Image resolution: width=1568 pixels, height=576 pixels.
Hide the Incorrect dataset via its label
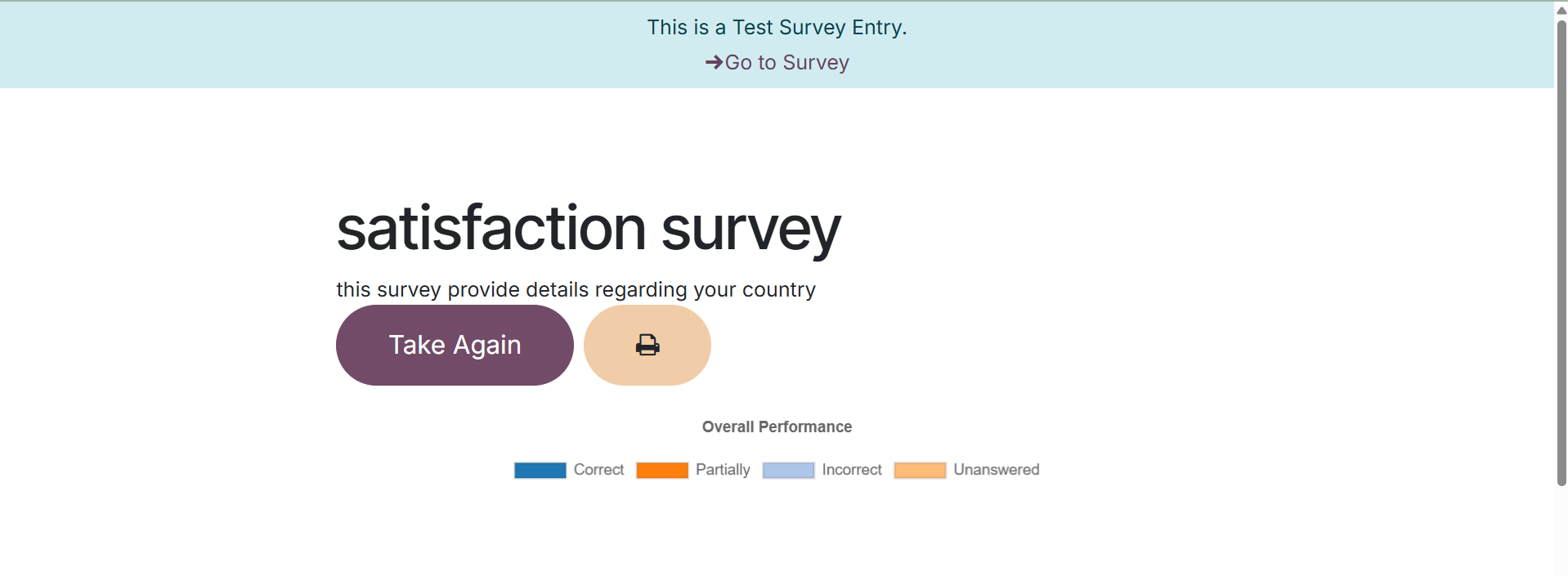pyautogui.click(x=852, y=470)
